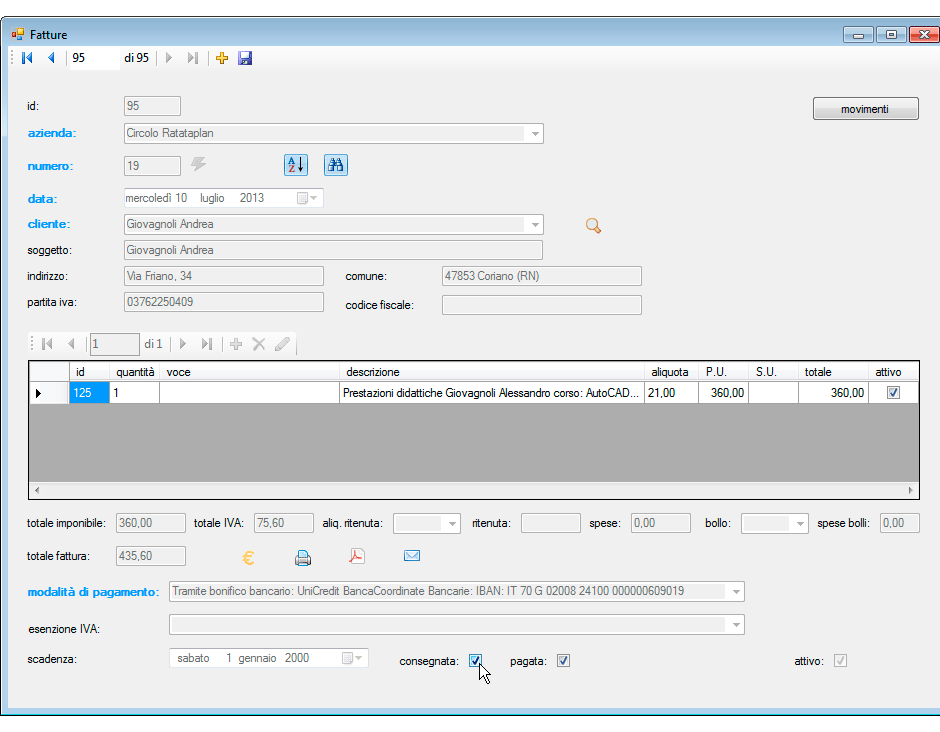This screenshot has width=940, height=732.
Task: Click the descrizione column header
Action: coord(492,372)
